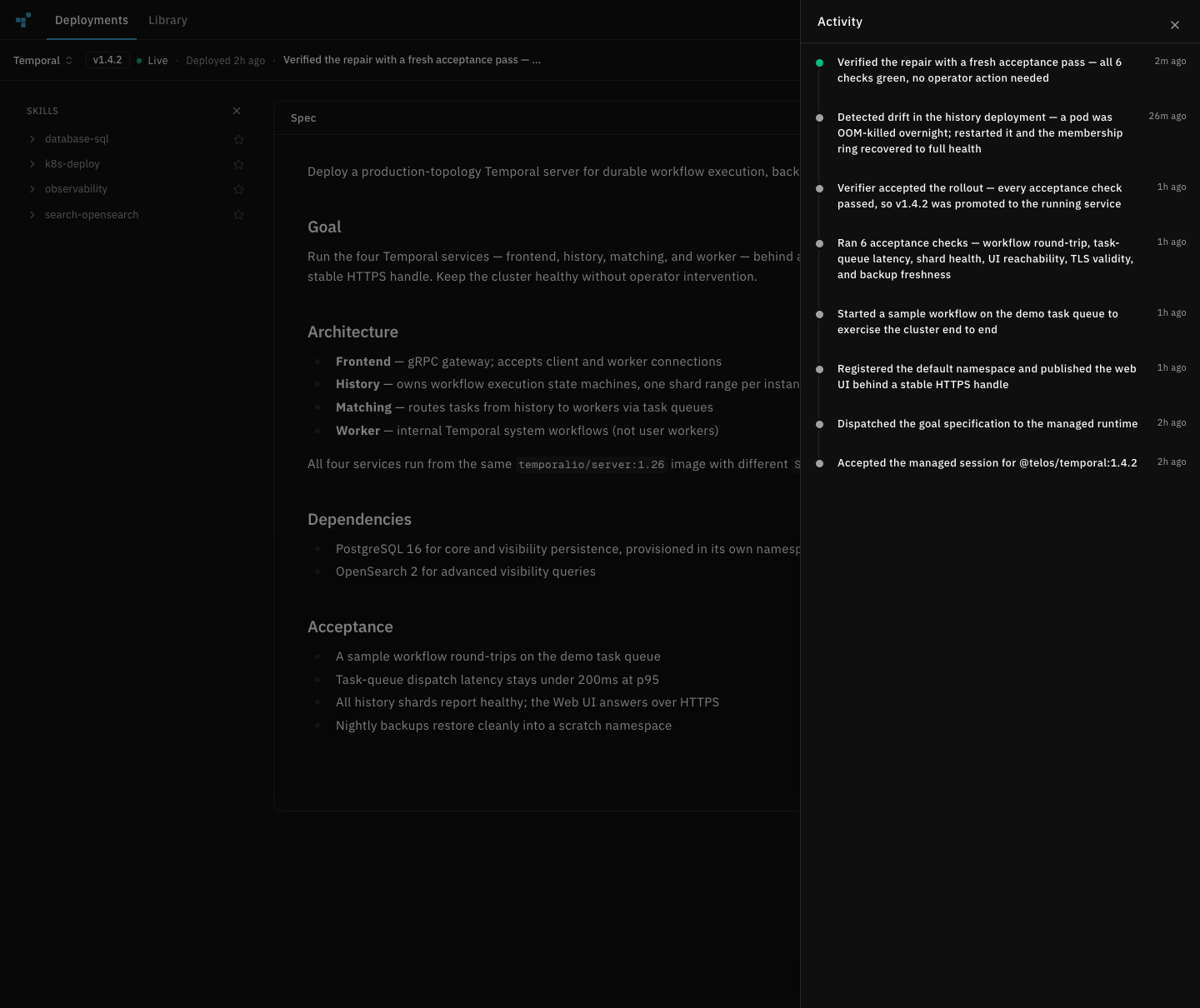Click the Architecture heading in spec
The height and width of the screenshot is (1008, 1200).
point(352,332)
